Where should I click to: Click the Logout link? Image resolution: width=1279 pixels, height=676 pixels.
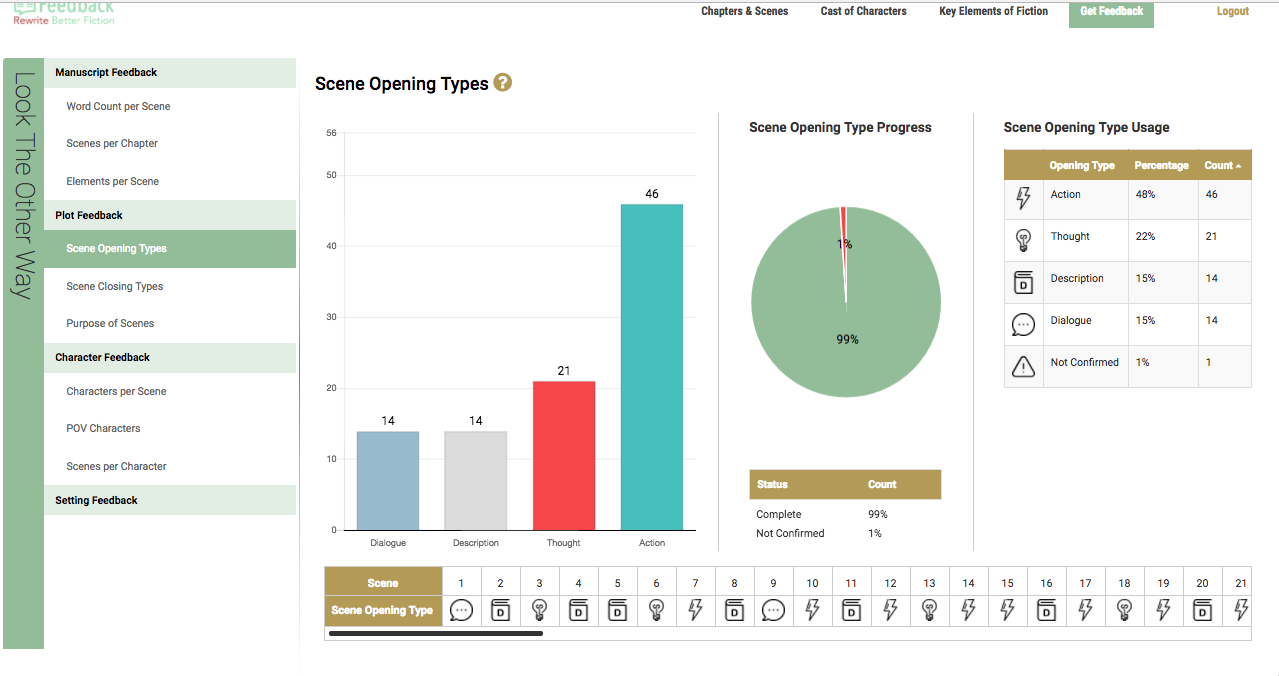1232,11
